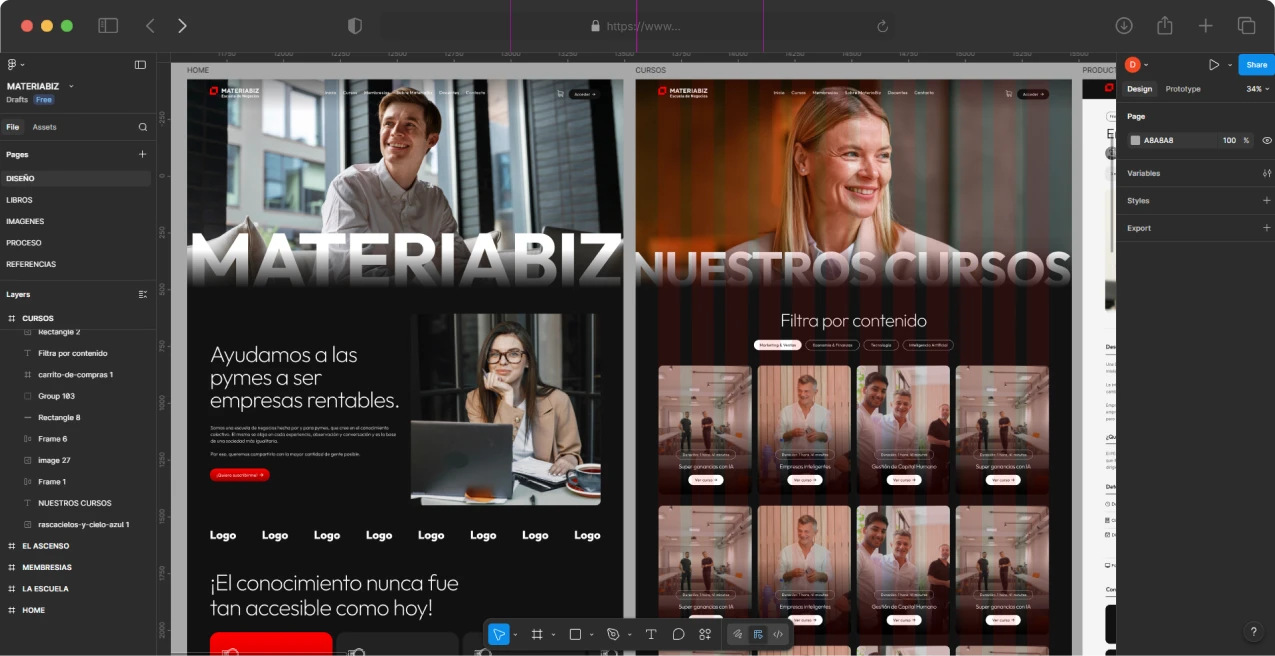Add a new page with the plus icon
This screenshot has height=656, width=1275.
coord(142,154)
